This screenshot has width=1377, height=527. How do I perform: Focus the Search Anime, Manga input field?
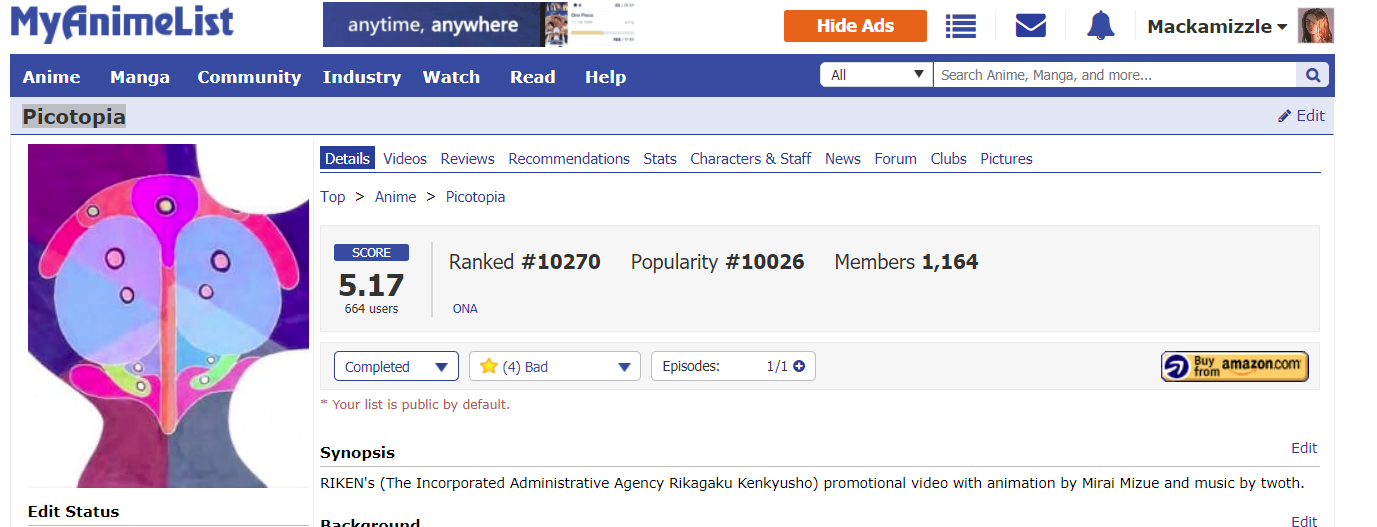(1115, 75)
